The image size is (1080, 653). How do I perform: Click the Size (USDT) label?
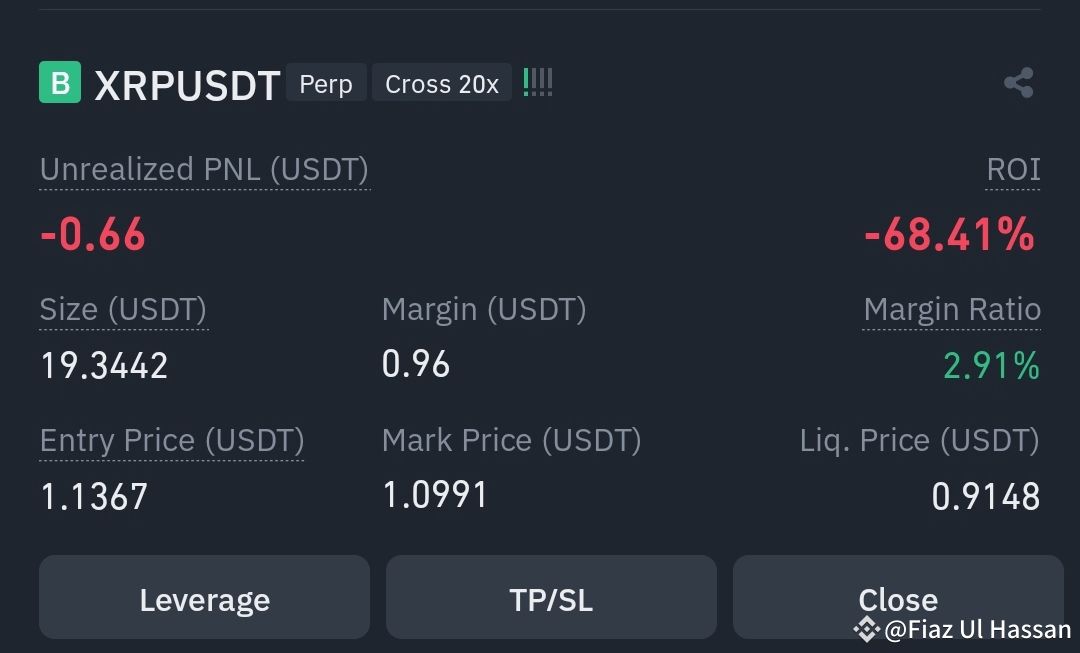pyautogui.click(x=123, y=310)
